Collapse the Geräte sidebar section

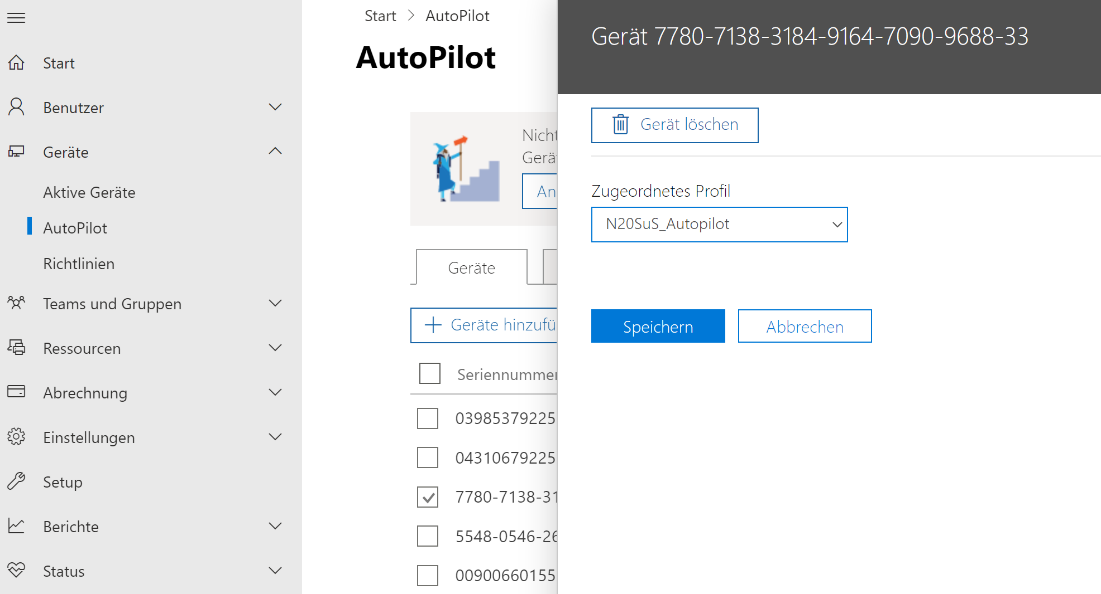coord(275,151)
